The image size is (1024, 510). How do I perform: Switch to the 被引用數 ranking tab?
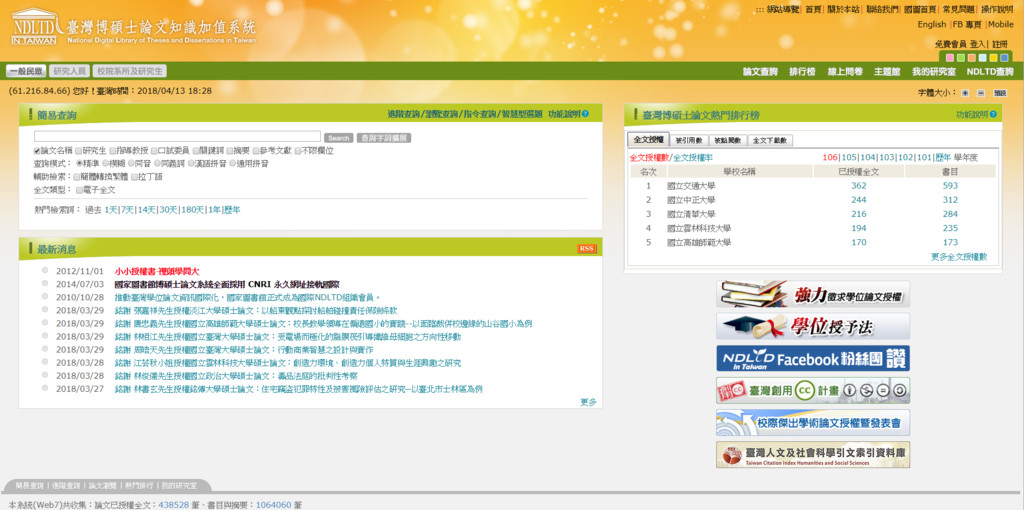point(688,140)
